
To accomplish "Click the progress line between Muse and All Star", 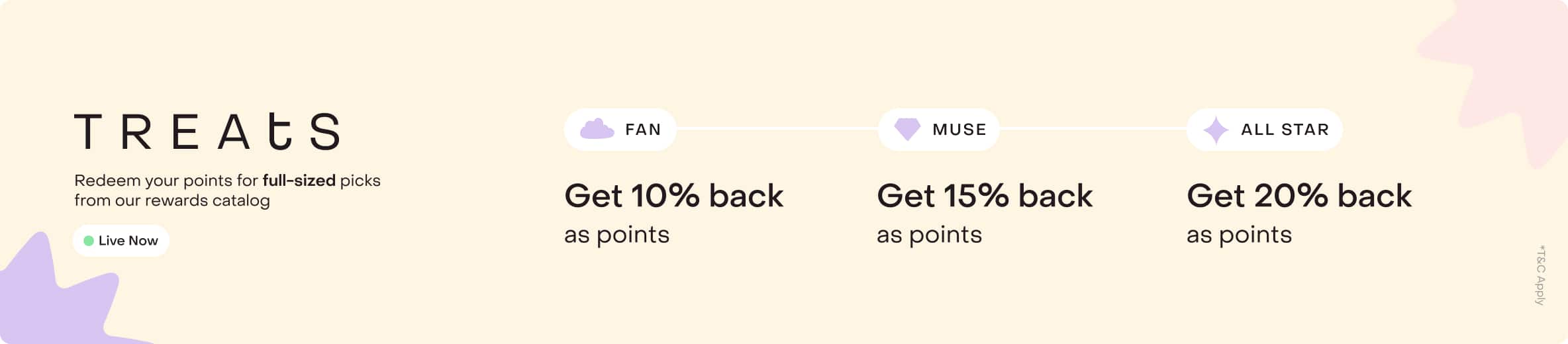I will click(x=1093, y=128).
